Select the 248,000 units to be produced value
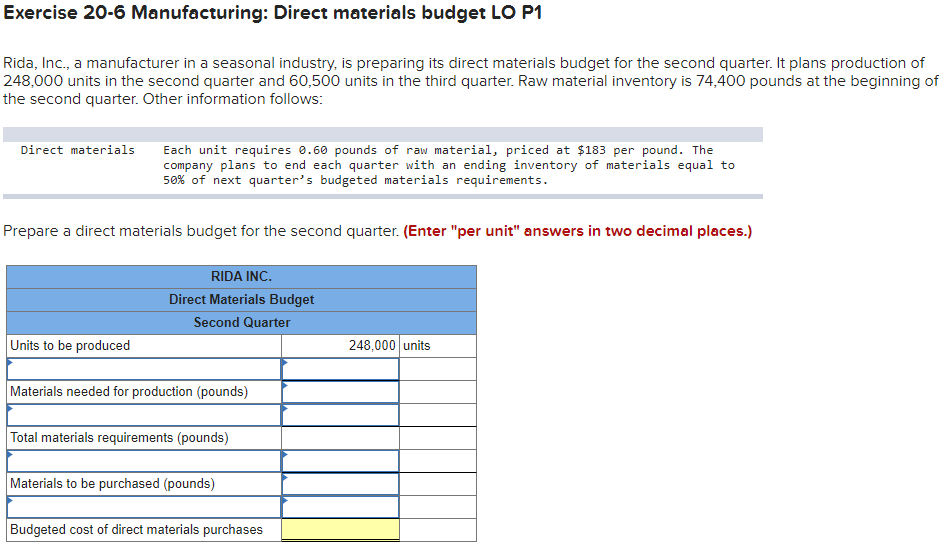This screenshot has width=947, height=559. coord(372,345)
